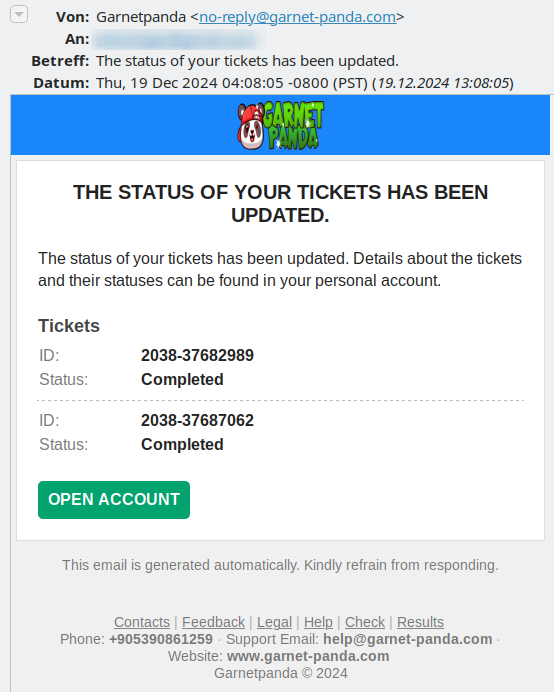Click the email subject line in header

pyautogui.click(x=247, y=61)
